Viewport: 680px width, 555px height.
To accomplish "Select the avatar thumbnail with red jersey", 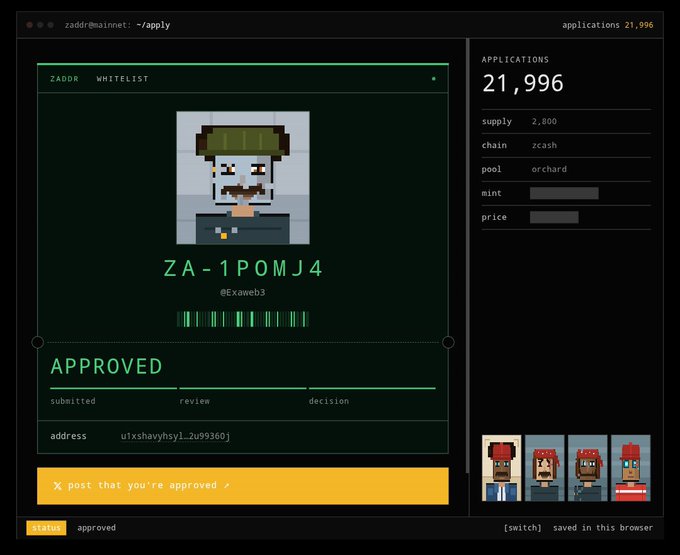I will (631, 468).
